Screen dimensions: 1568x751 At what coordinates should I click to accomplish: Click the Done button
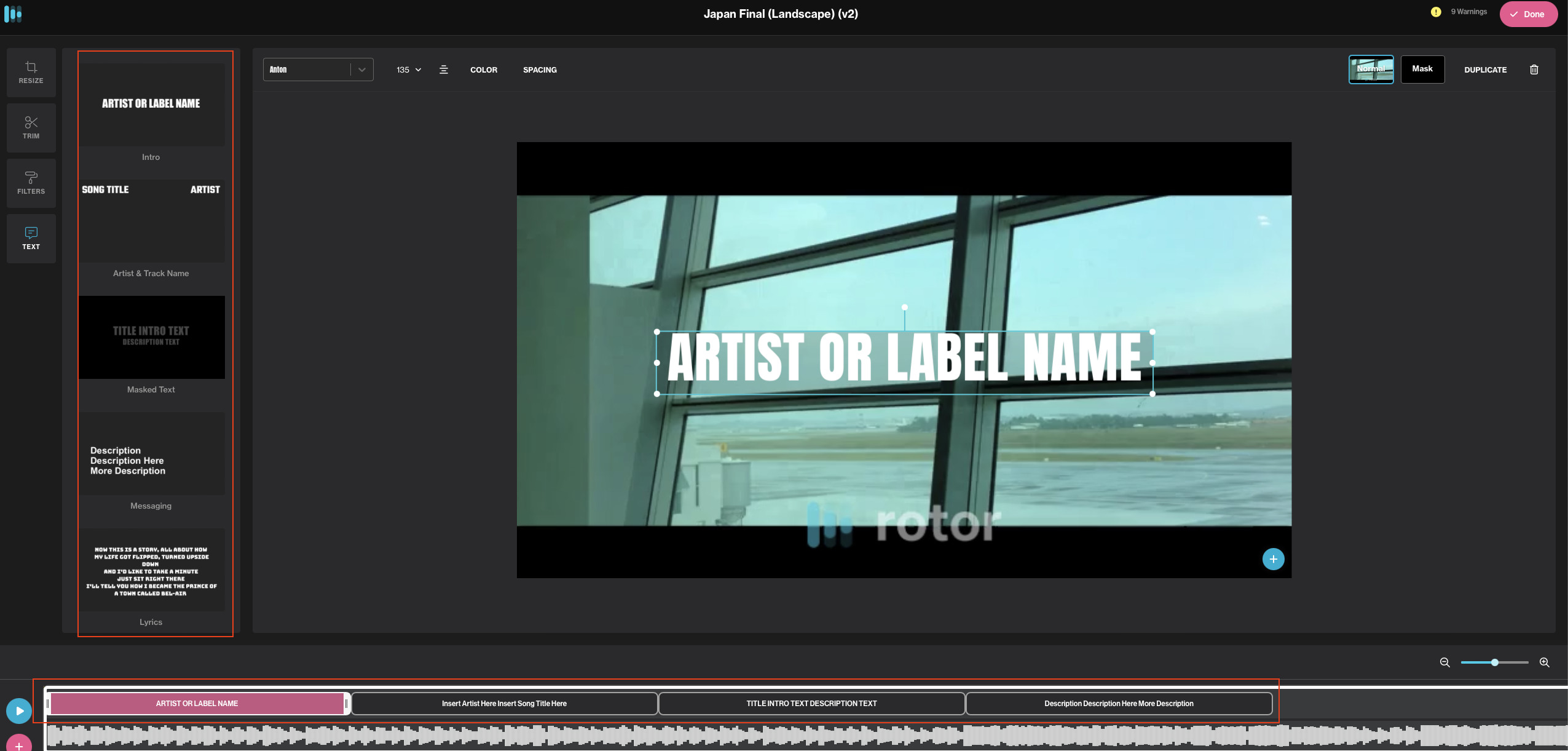1527,14
